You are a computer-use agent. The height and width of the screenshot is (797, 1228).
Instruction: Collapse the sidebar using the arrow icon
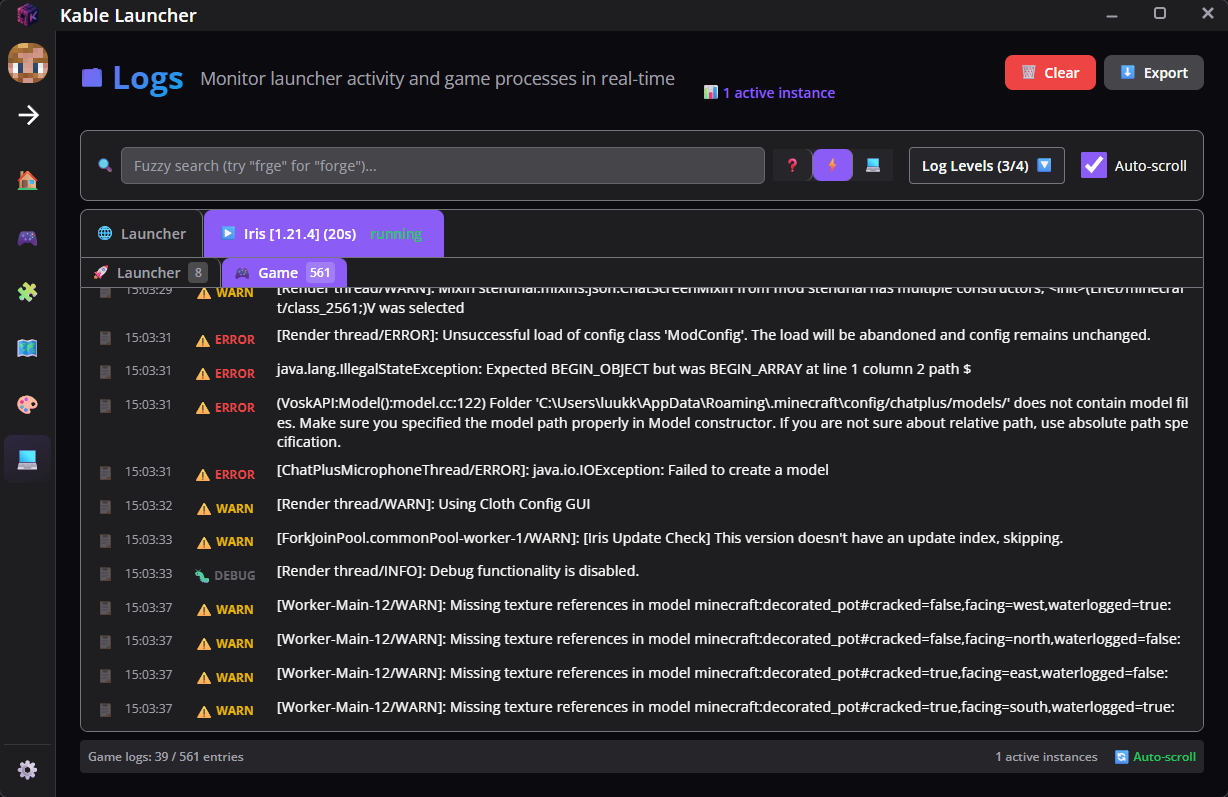(x=27, y=115)
